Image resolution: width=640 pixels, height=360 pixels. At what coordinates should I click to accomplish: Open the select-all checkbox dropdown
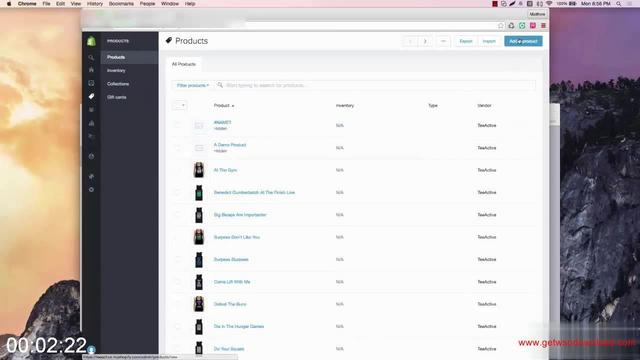click(180, 105)
